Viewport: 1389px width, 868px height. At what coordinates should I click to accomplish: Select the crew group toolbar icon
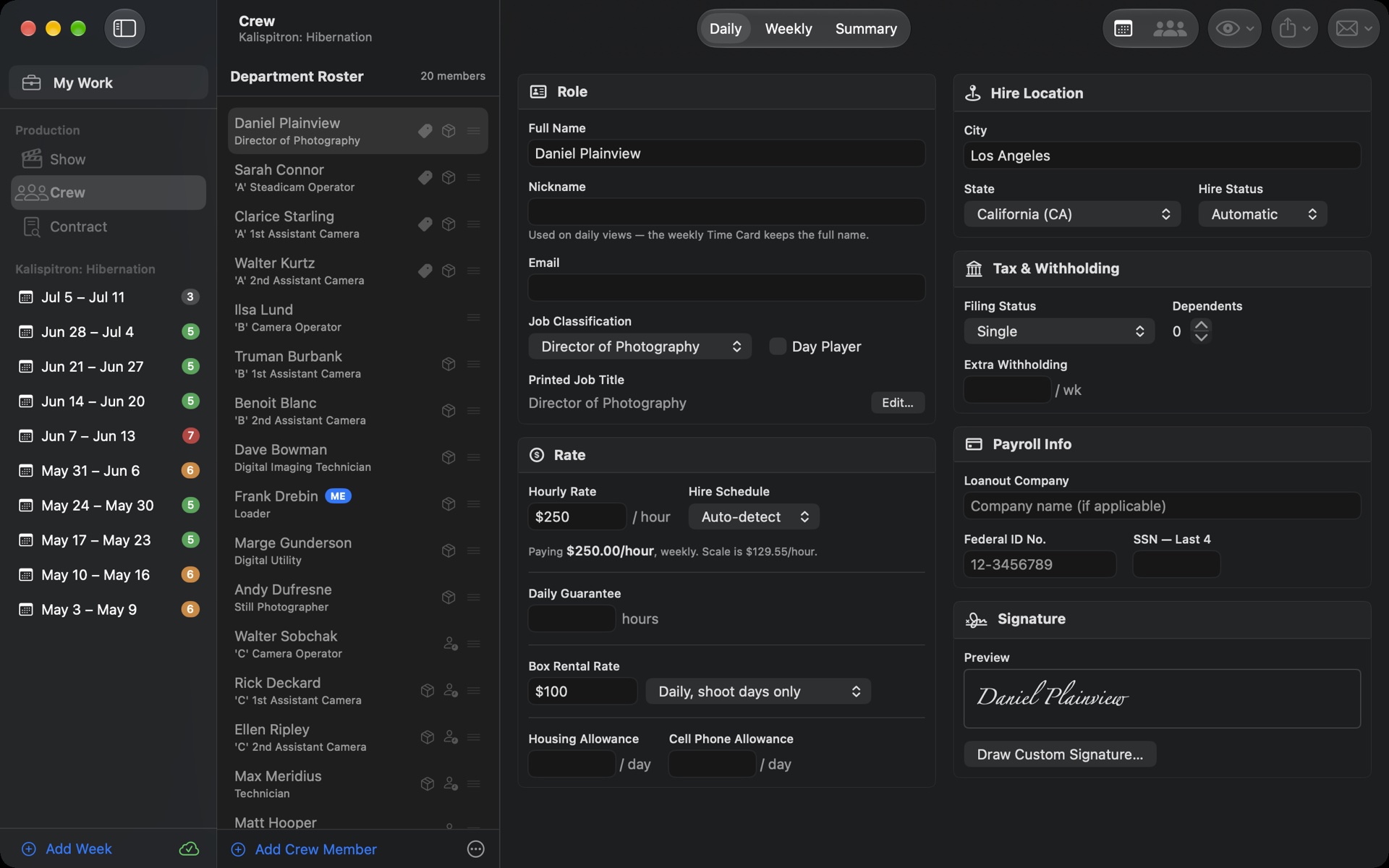point(1169,28)
